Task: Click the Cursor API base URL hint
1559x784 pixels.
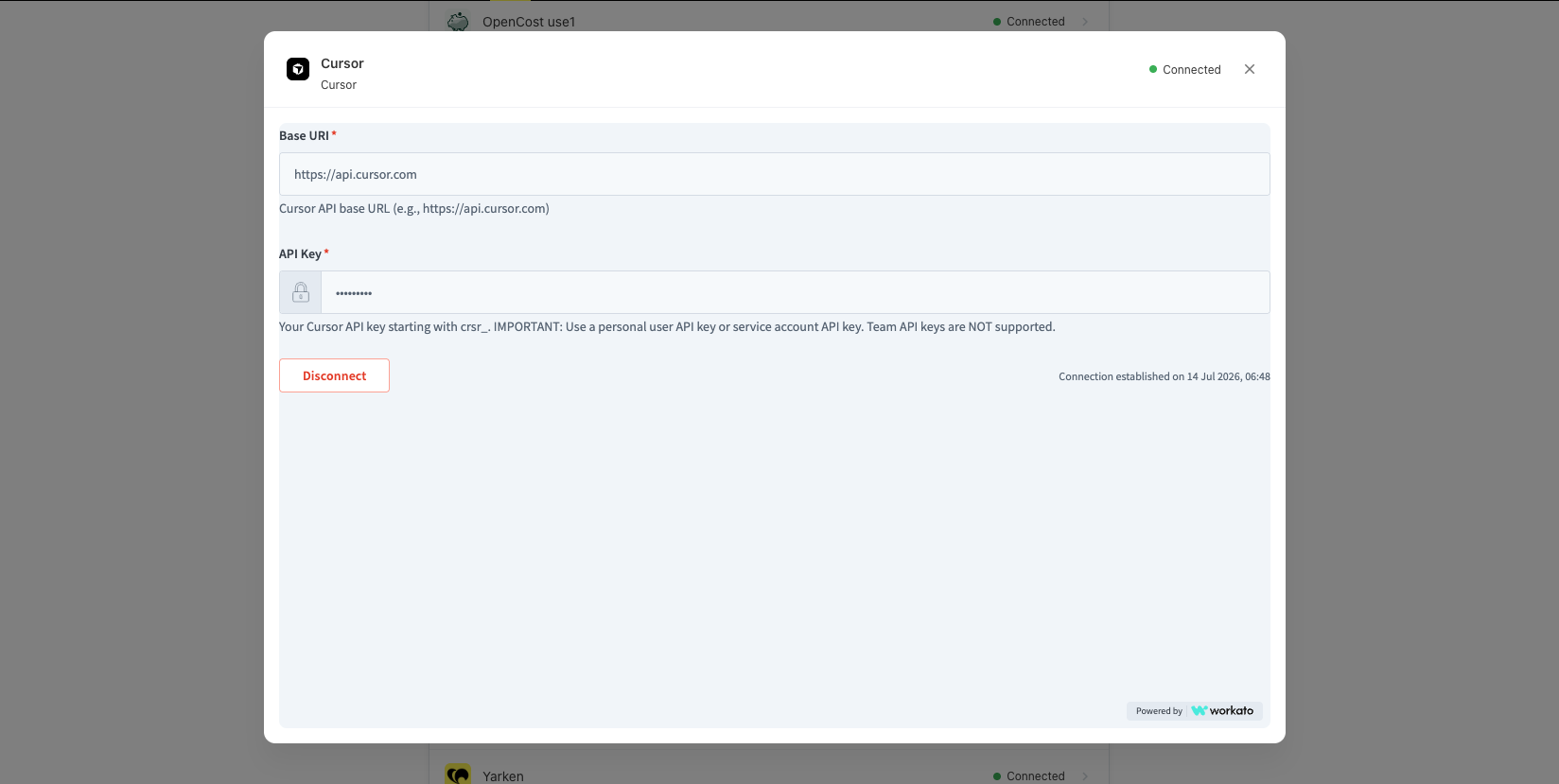Action: coord(413,208)
